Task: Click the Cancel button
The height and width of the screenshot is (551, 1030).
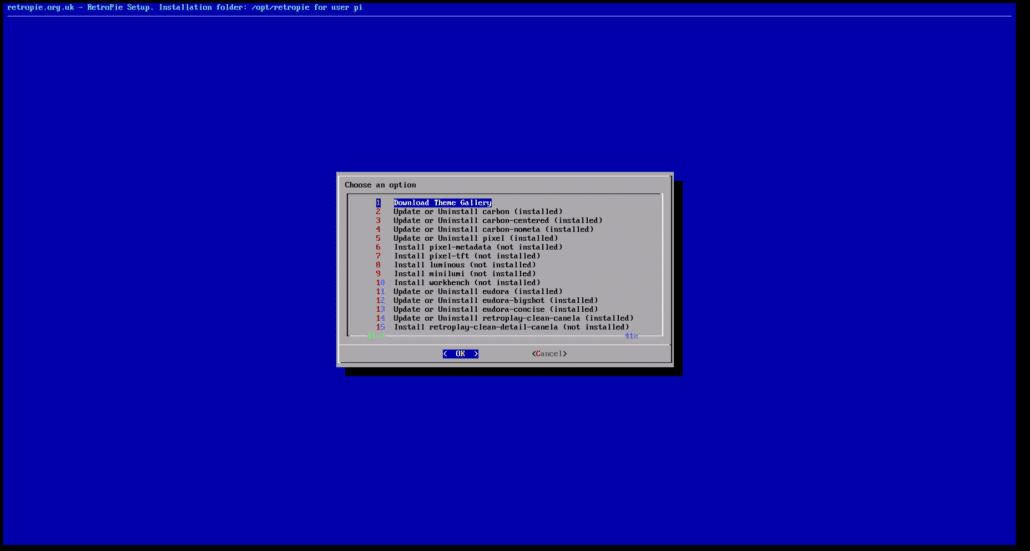Action: [x=549, y=354]
